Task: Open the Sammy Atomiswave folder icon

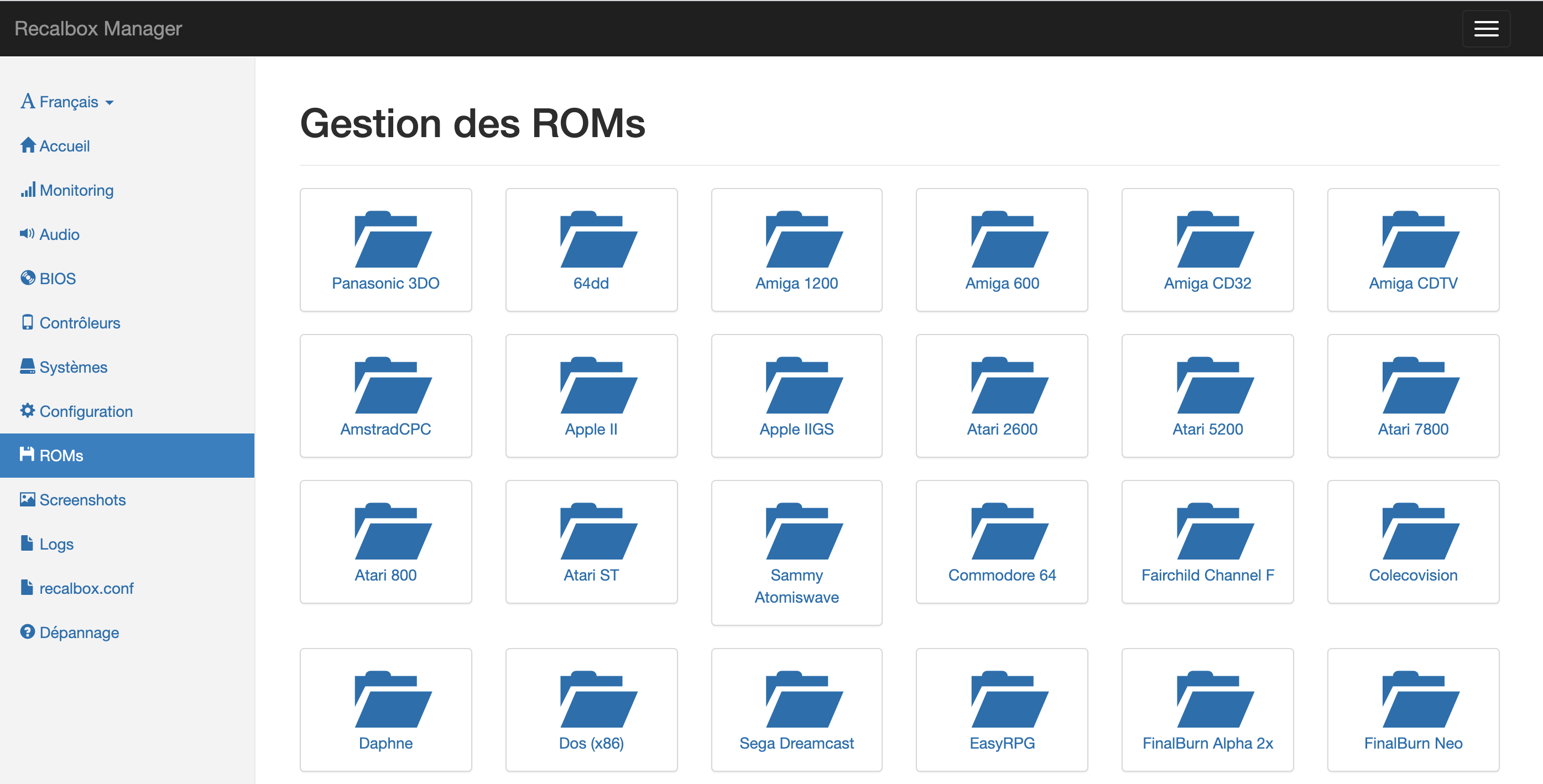Action: 804,531
